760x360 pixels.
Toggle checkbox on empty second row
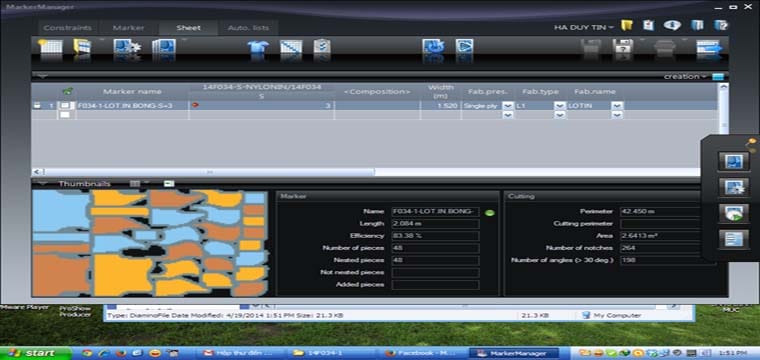[x=65, y=115]
